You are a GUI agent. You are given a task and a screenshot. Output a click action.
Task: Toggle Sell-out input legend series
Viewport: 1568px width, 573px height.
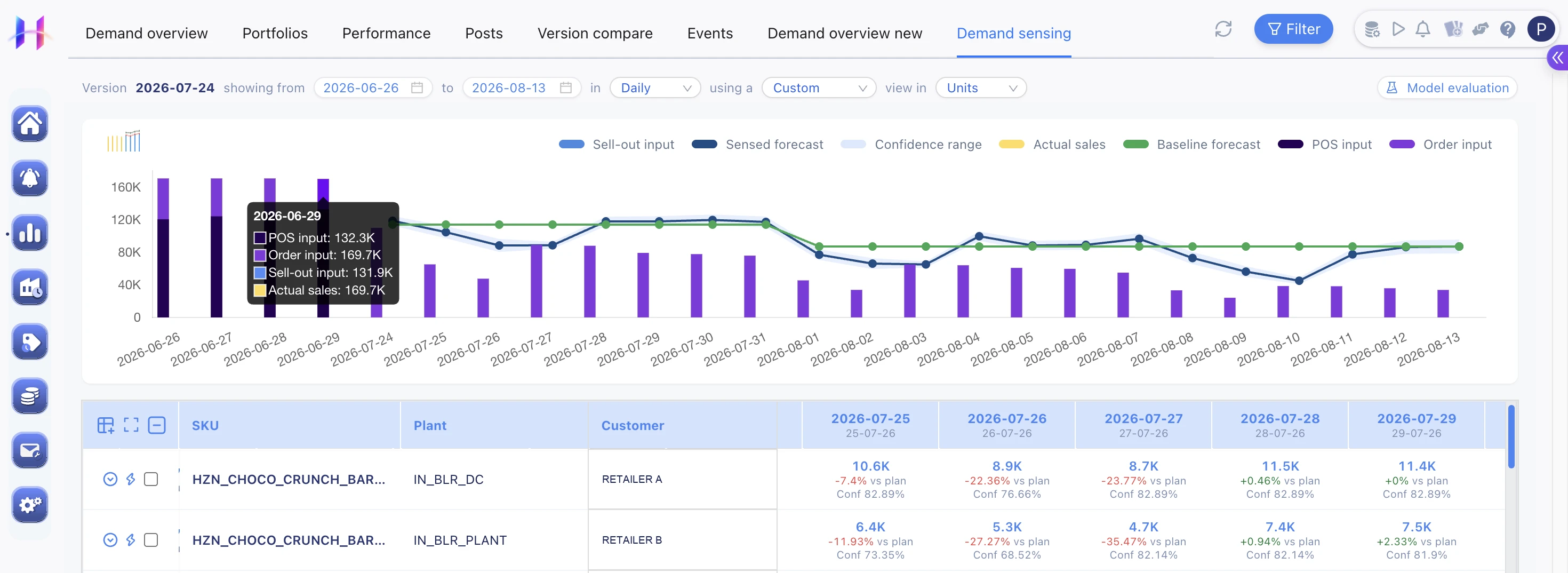pos(616,144)
